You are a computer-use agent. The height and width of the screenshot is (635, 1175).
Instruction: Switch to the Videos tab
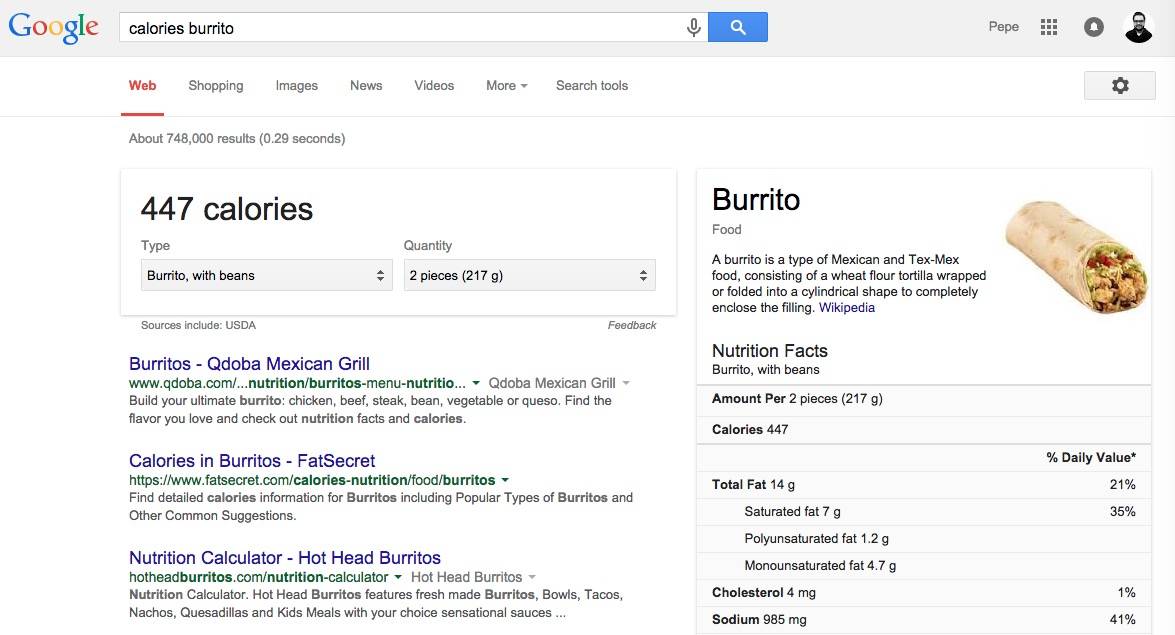tap(434, 85)
